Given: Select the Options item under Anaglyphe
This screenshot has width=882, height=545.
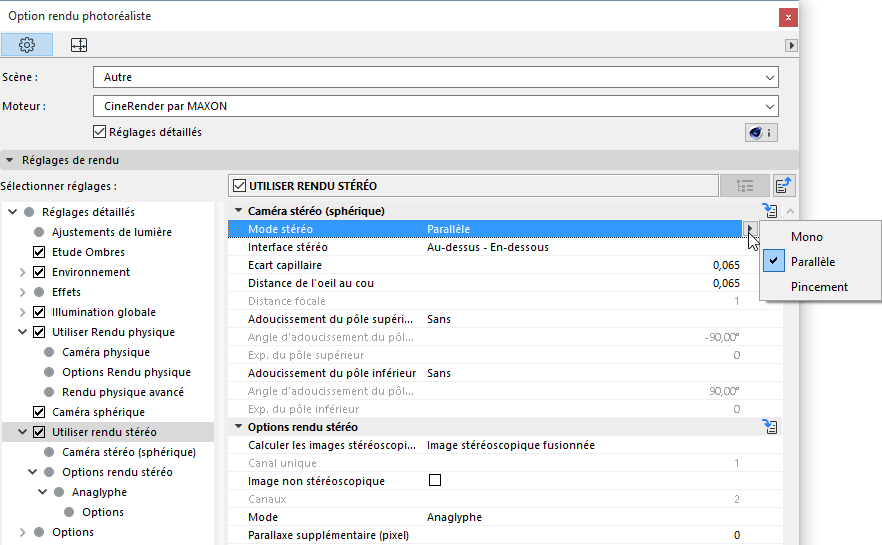Looking at the screenshot, I should click(x=103, y=512).
